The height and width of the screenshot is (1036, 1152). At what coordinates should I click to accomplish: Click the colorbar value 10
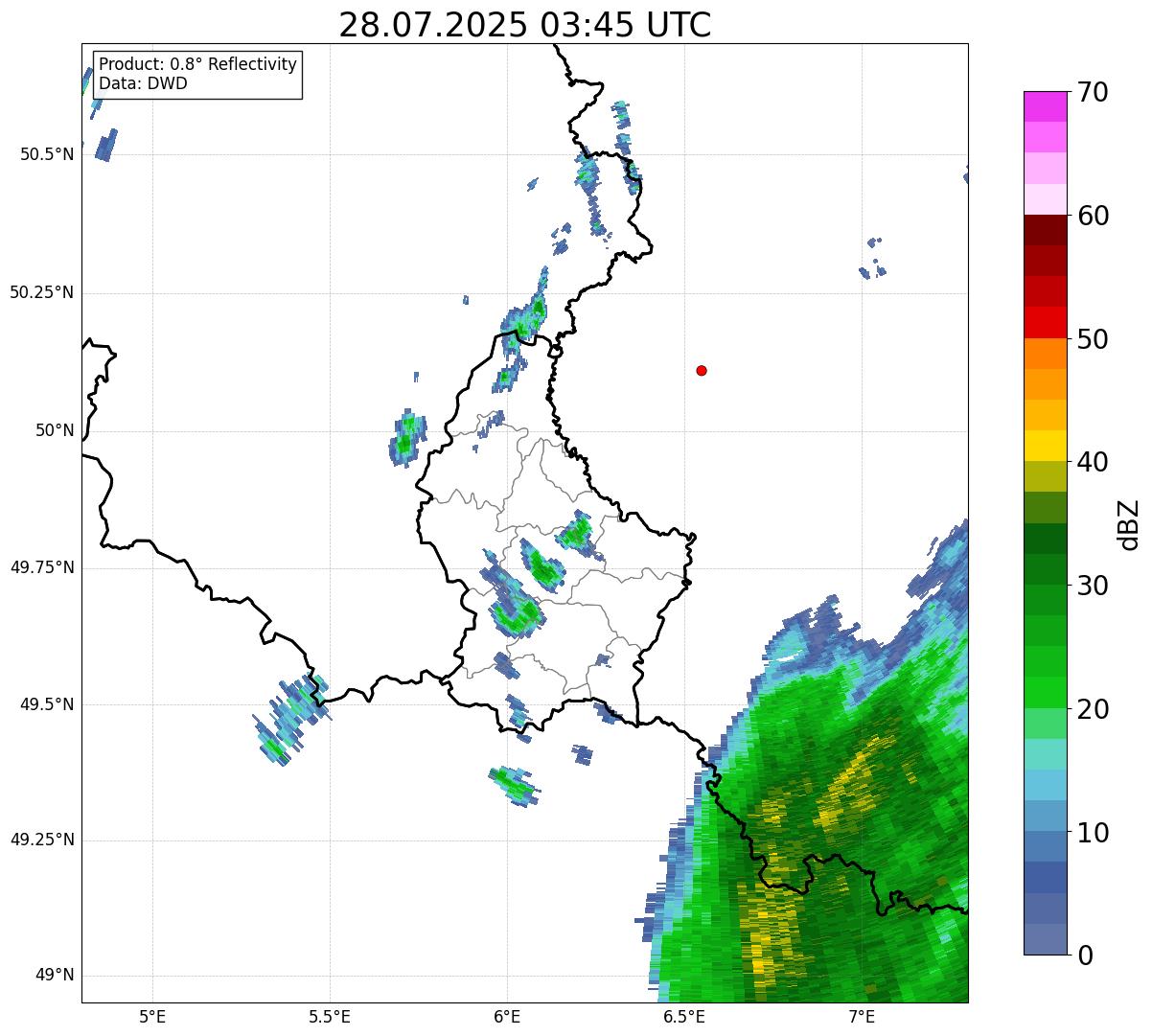click(x=1093, y=833)
